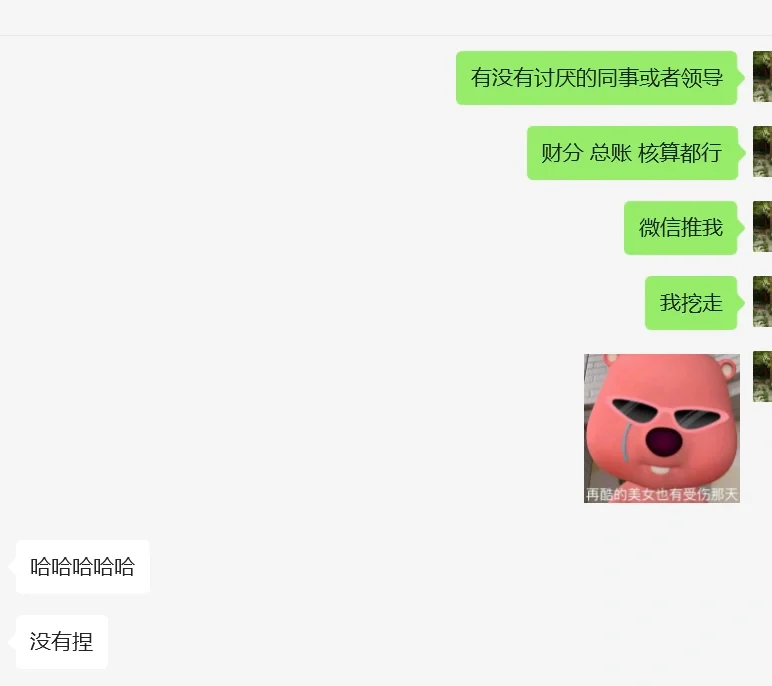Image resolution: width=772 pixels, height=686 pixels.
Task: Open profile avatar beside '微信推我'
Action: 763,227
